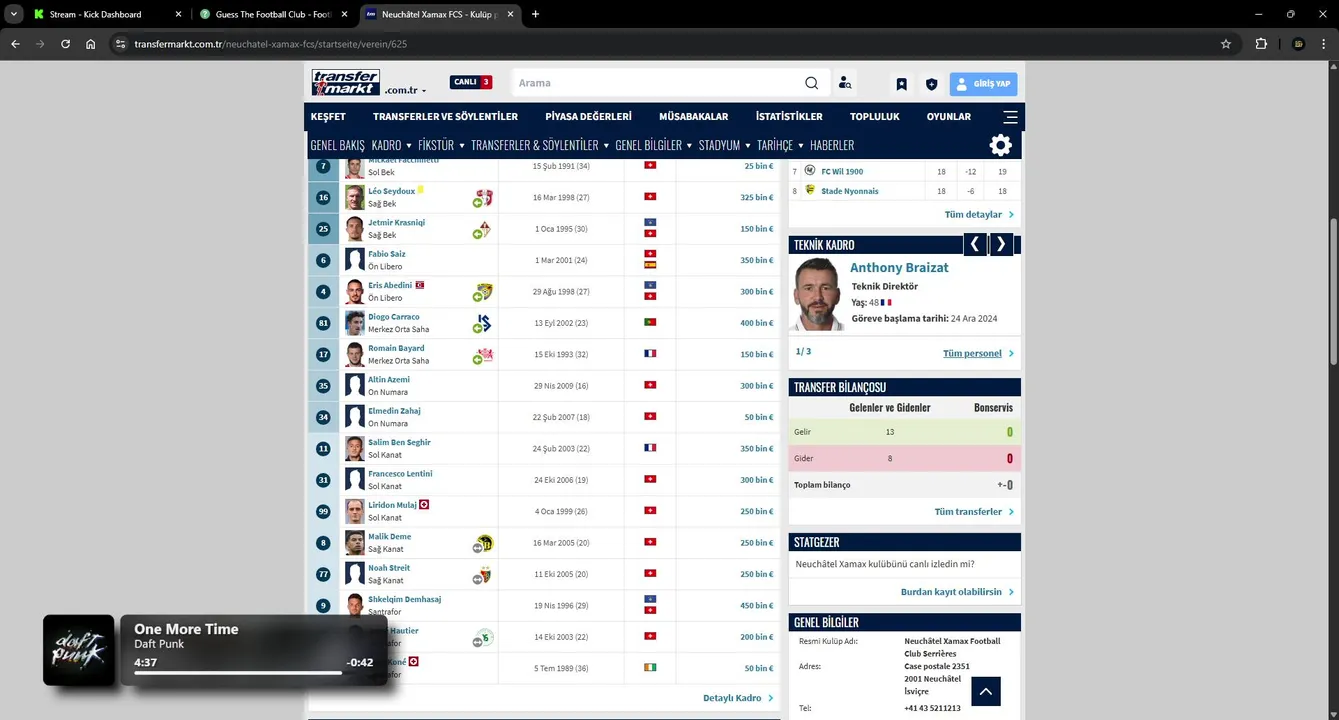1339x720 pixels.
Task: Click Eris Abedini's captain badge icon
Action: coord(420,285)
